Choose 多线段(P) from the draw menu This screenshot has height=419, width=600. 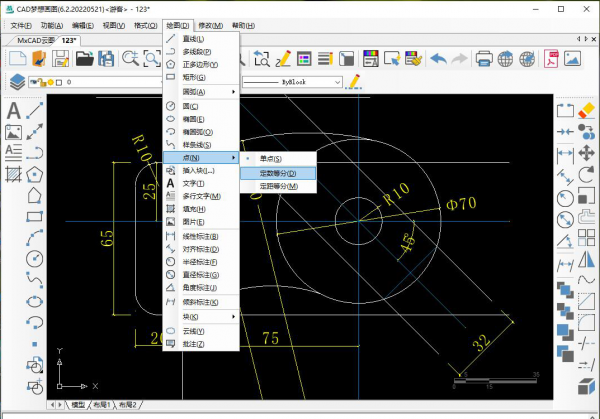[x=201, y=52]
